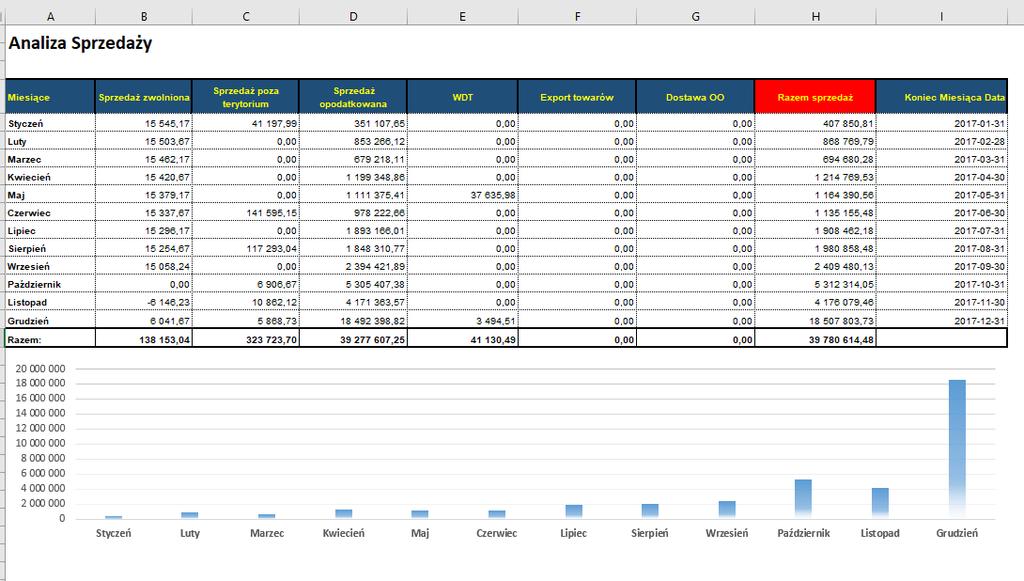Select date cell 2017-12-31

[942, 321]
